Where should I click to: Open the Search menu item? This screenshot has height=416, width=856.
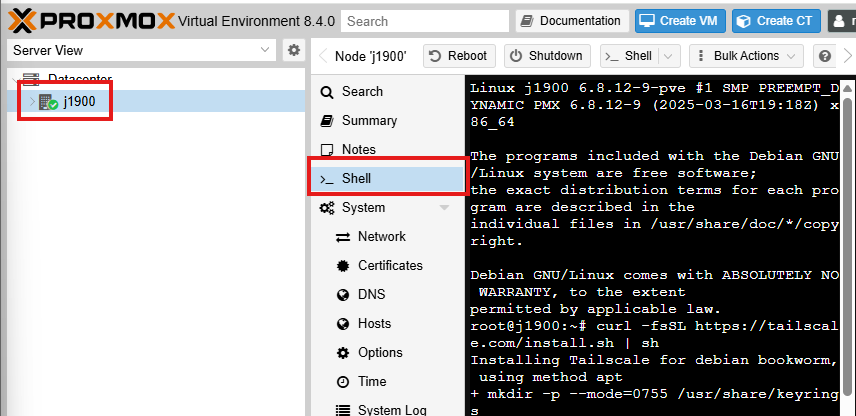[x=388, y=92]
